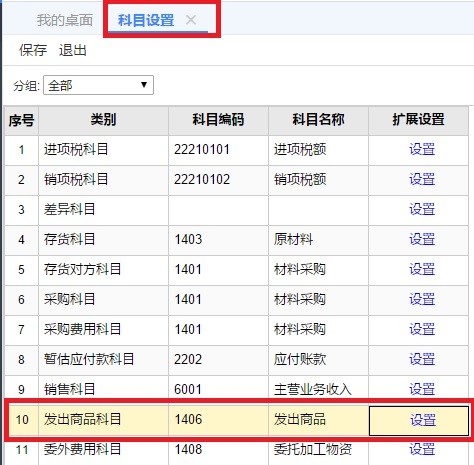Click account name 应付账款
474x465 pixels.
coord(300,359)
